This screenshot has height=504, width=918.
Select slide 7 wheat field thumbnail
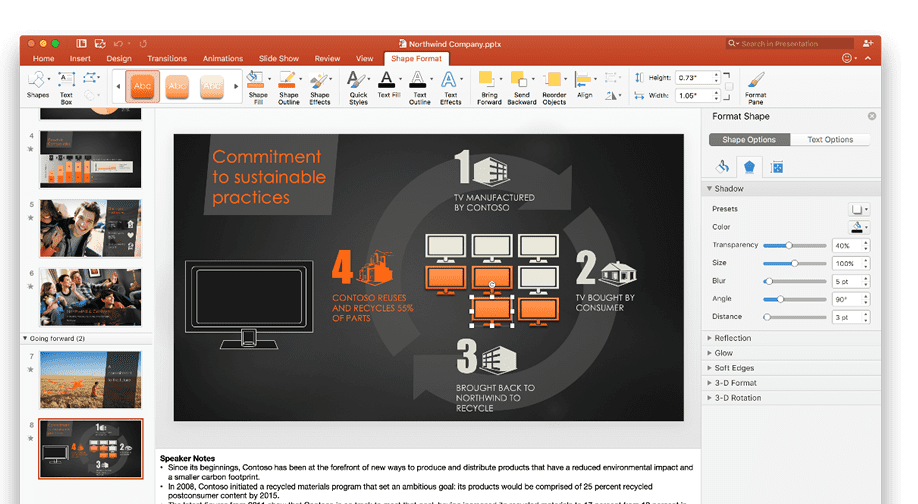click(90, 380)
